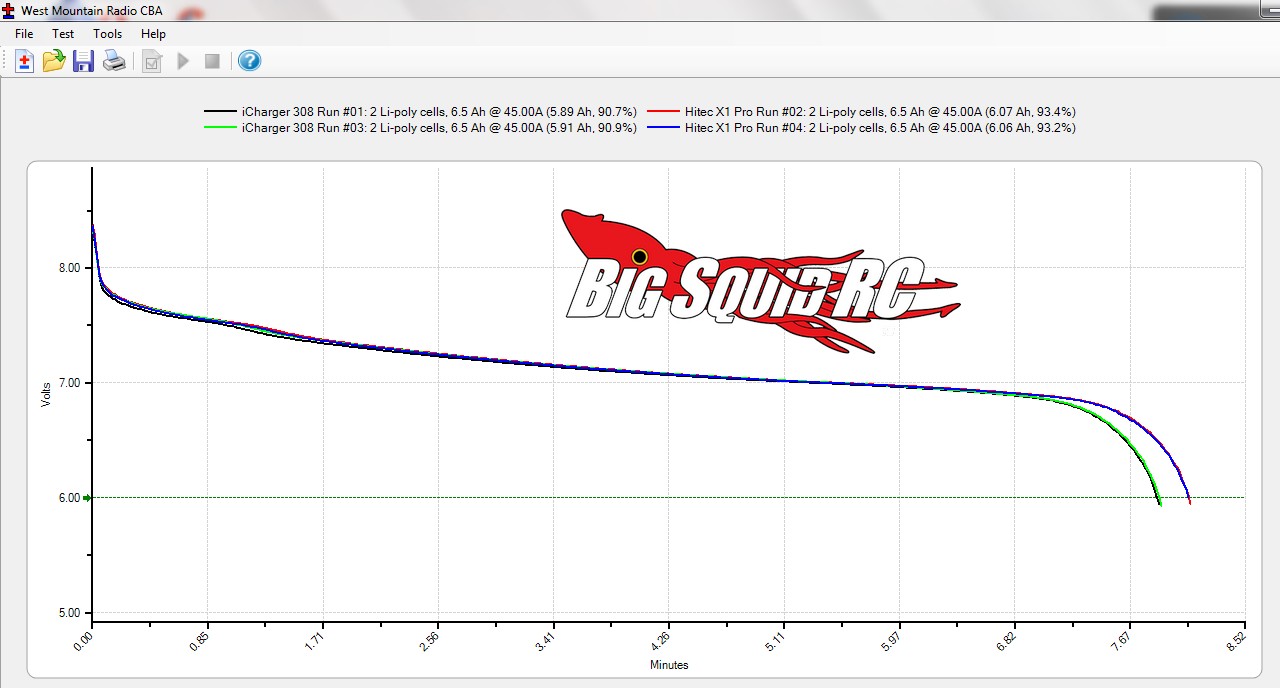Select legend entry iCharger 308 Run #03
Image resolution: width=1280 pixels, height=688 pixels.
pyautogui.click(x=439, y=128)
